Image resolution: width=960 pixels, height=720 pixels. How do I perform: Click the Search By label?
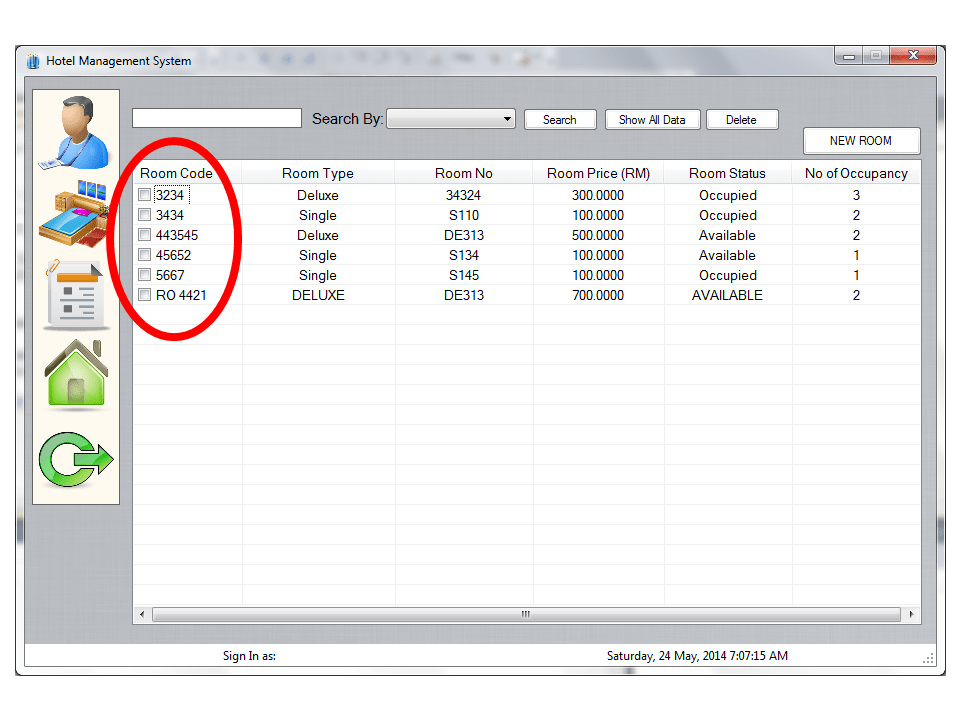tap(347, 119)
